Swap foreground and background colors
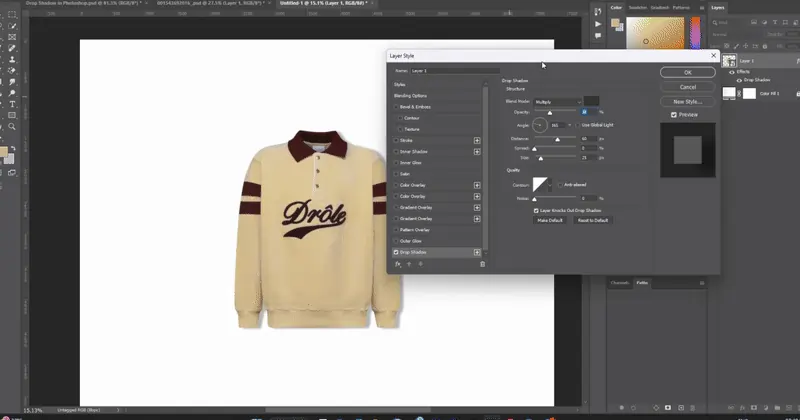The height and width of the screenshot is (420, 800). (x=13, y=149)
